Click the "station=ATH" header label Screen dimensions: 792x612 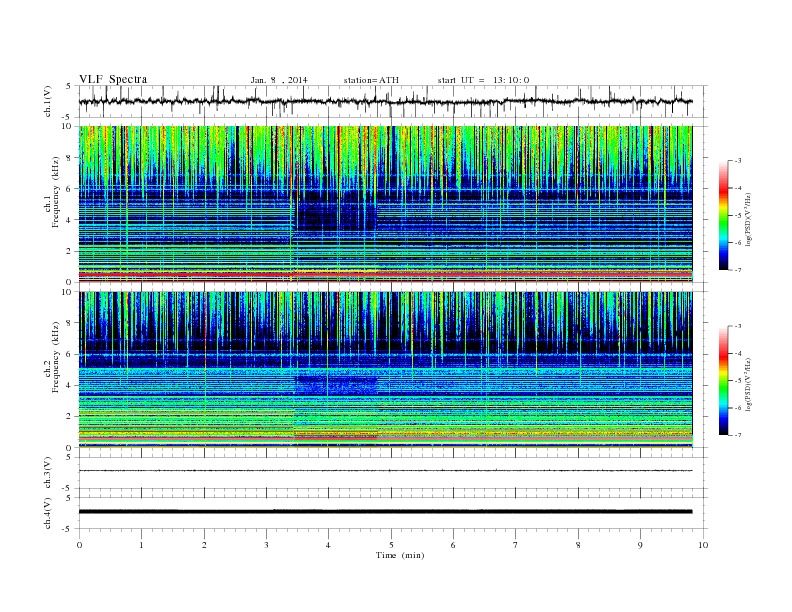[371, 80]
